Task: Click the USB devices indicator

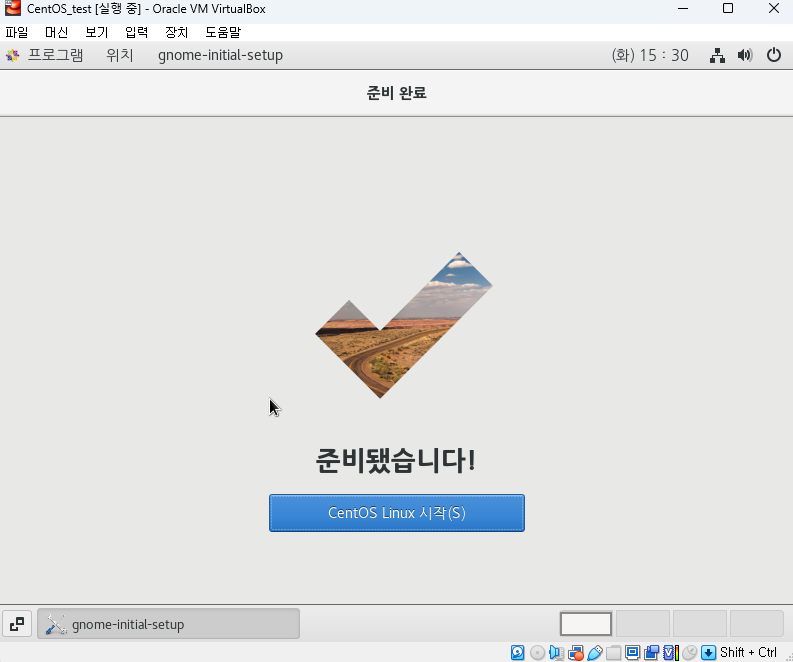Action: click(595, 652)
